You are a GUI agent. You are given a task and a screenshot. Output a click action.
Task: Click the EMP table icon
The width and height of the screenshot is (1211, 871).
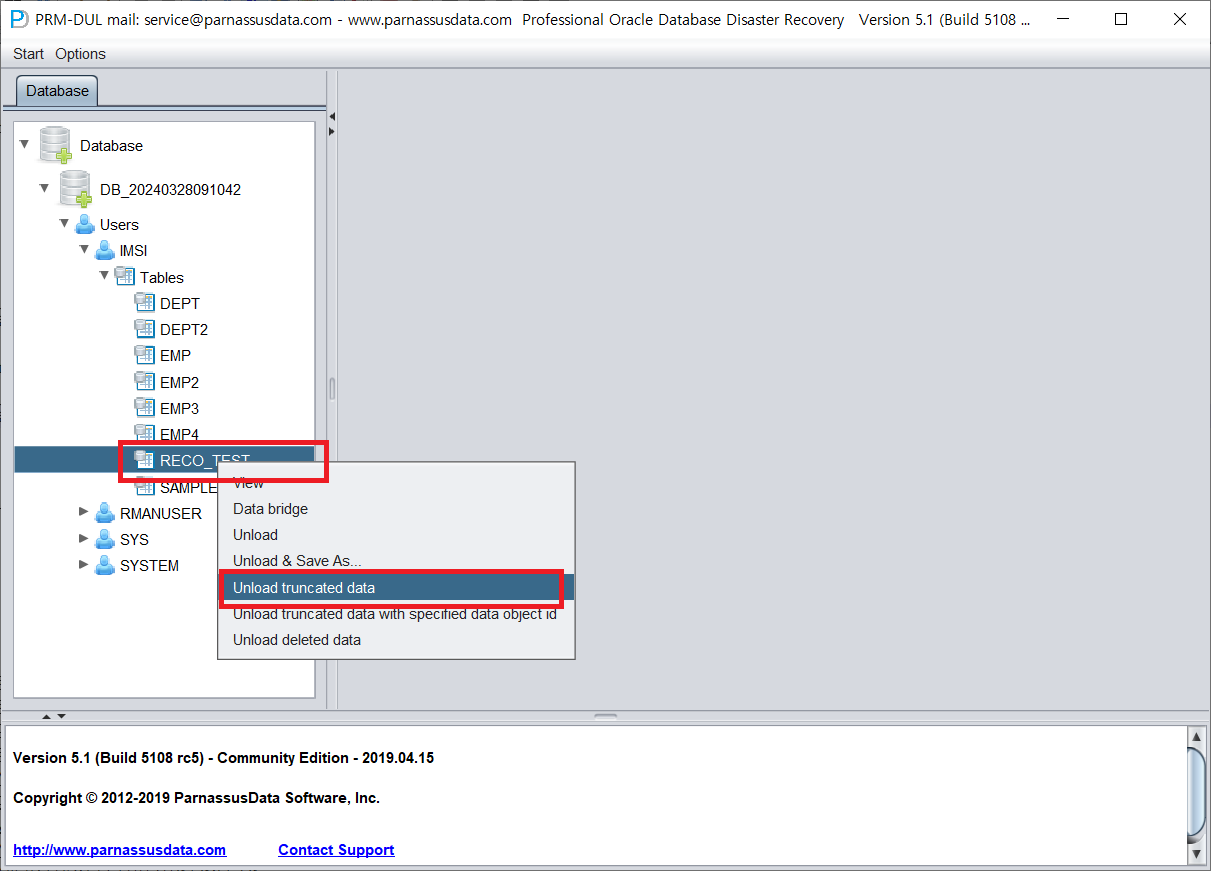point(145,355)
